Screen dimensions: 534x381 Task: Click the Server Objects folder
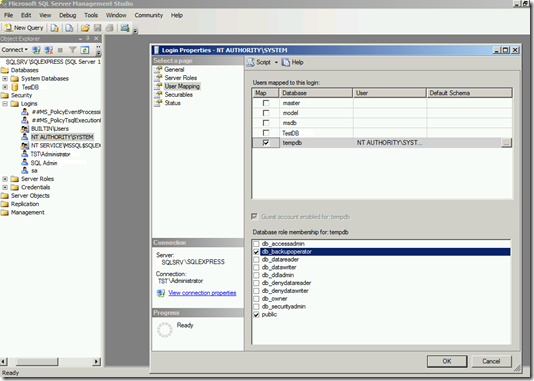(30, 196)
